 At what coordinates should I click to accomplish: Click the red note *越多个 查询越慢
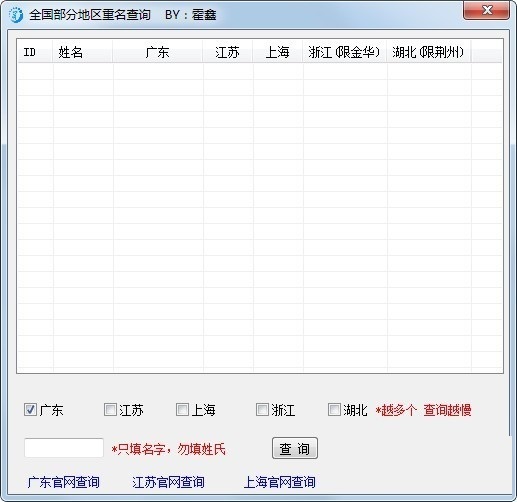tap(423, 410)
